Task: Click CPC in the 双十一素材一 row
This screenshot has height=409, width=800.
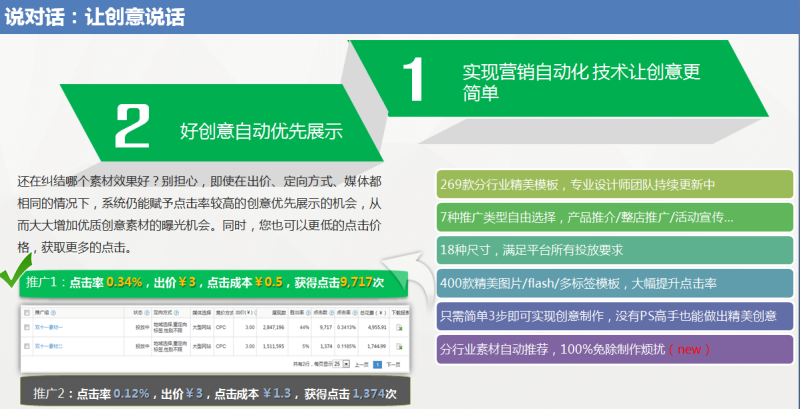Action: pyautogui.click(x=221, y=327)
